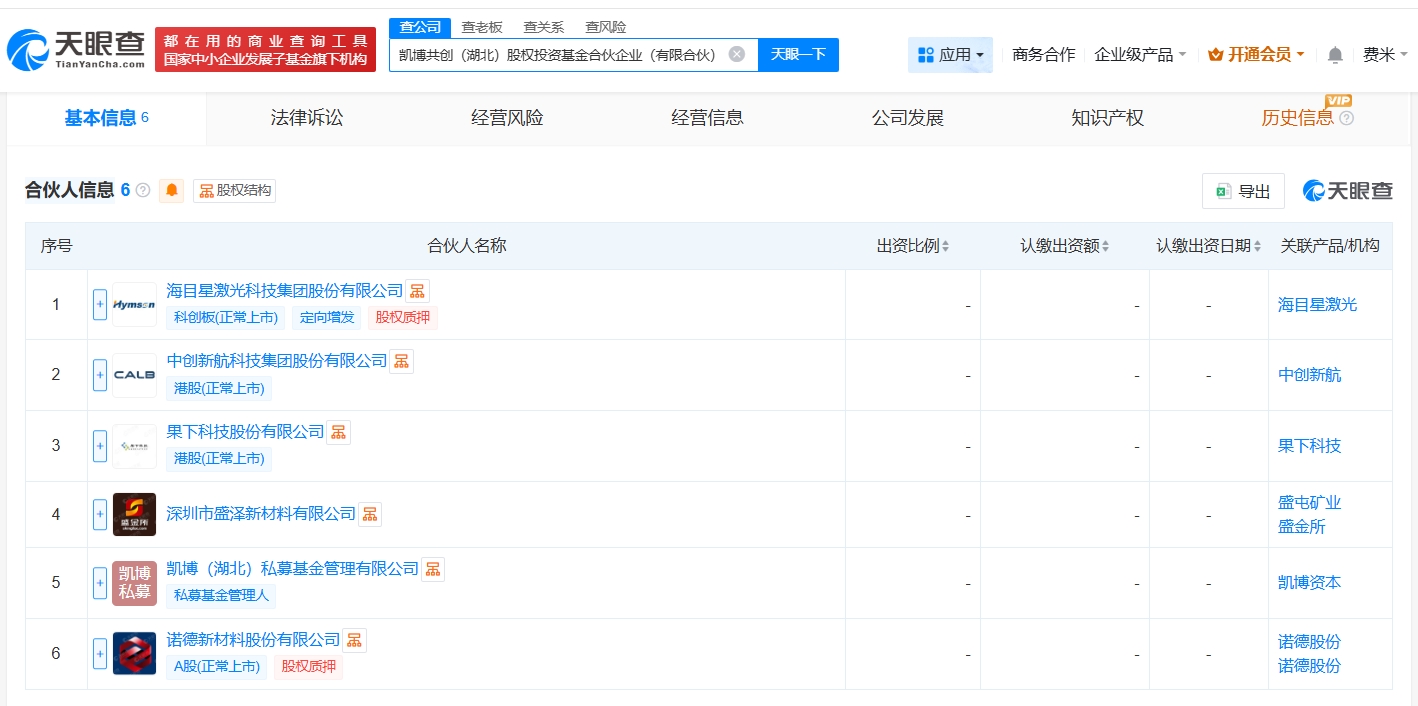The height and width of the screenshot is (706, 1418).
Task: Click the 盛屯矿业 related product link
Action: coord(1310,503)
